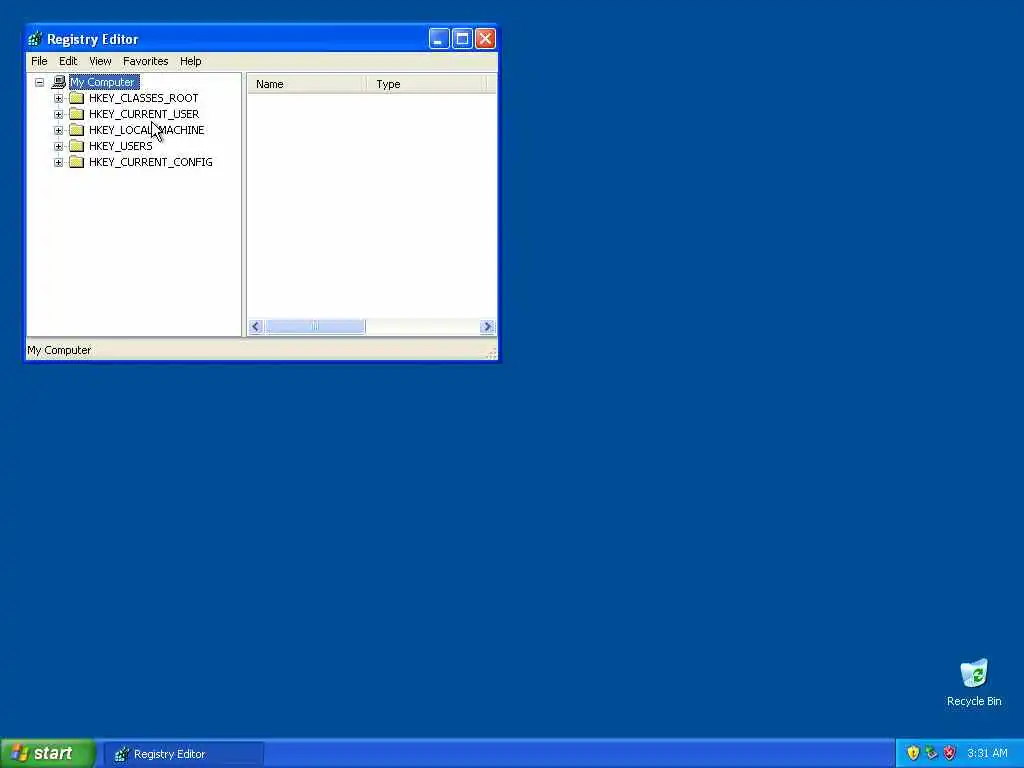The image size is (1024, 768).
Task: Click the Registry Editor taskbar button
Action: [x=184, y=754]
